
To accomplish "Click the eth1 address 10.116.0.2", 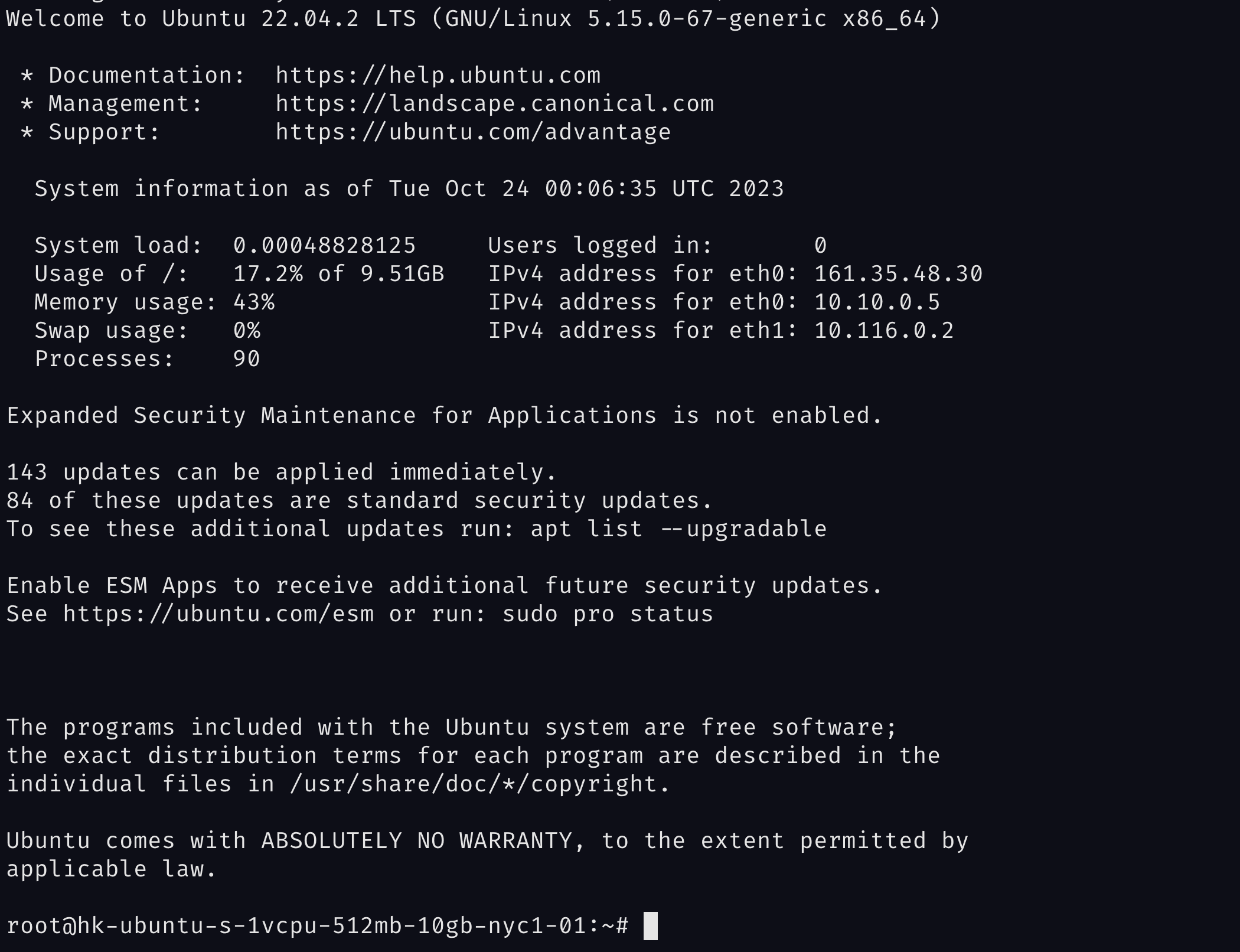I will coord(884,331).
